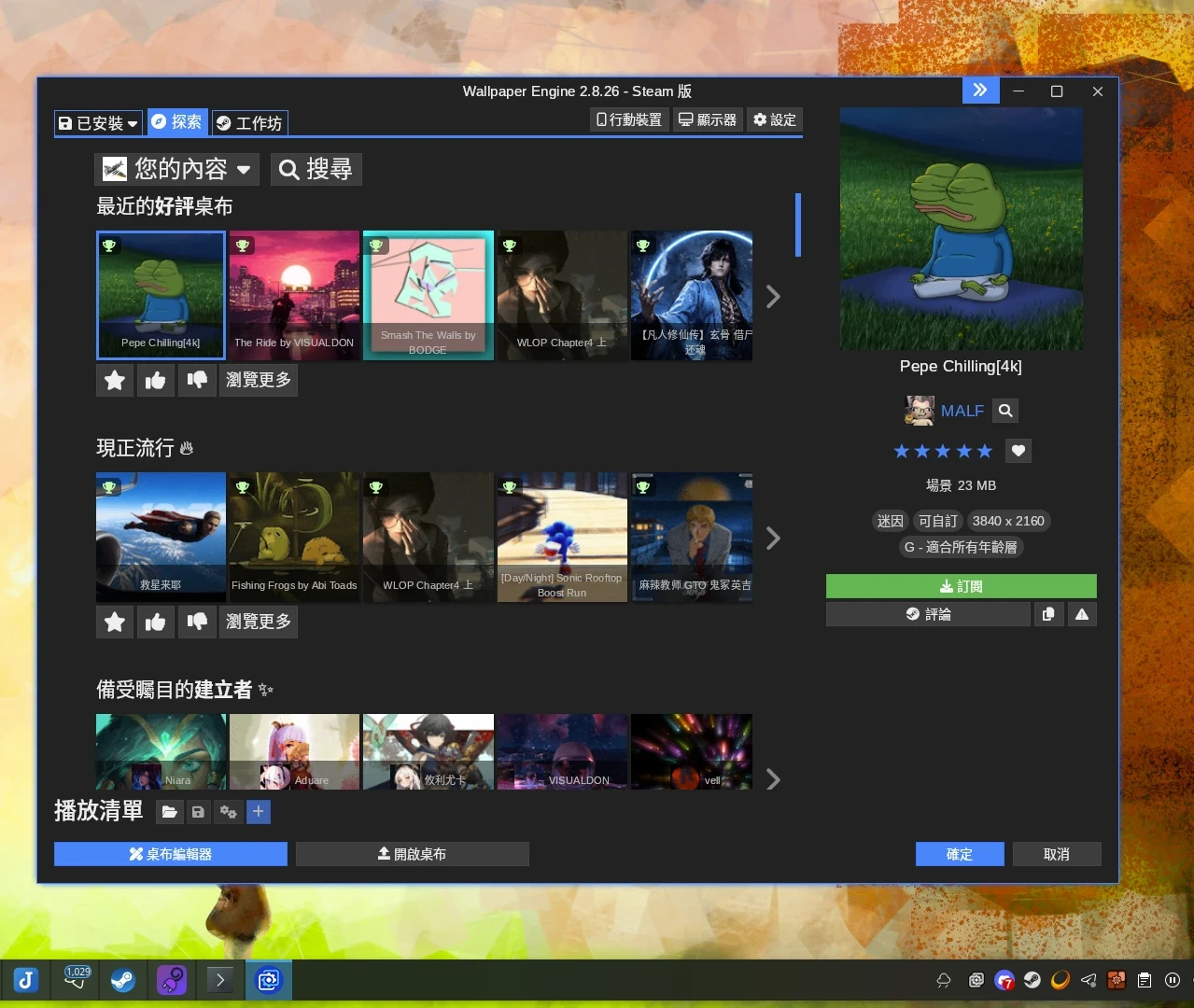The width and height of the screenshot is (1194, 1008).
Task: Copy wallpaper link icon beside 評論
Action: (1048, 614)
